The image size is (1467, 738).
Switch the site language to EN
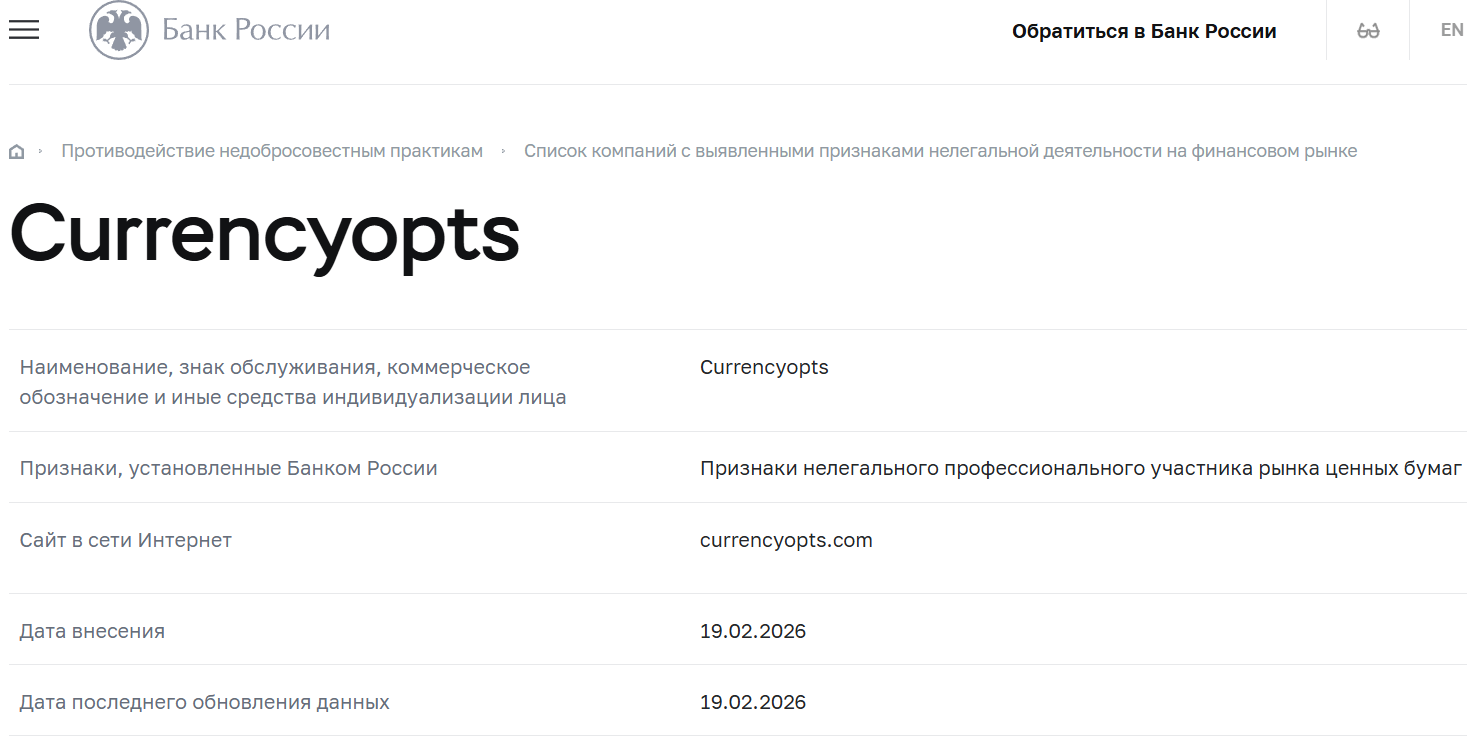point(1450,29)
